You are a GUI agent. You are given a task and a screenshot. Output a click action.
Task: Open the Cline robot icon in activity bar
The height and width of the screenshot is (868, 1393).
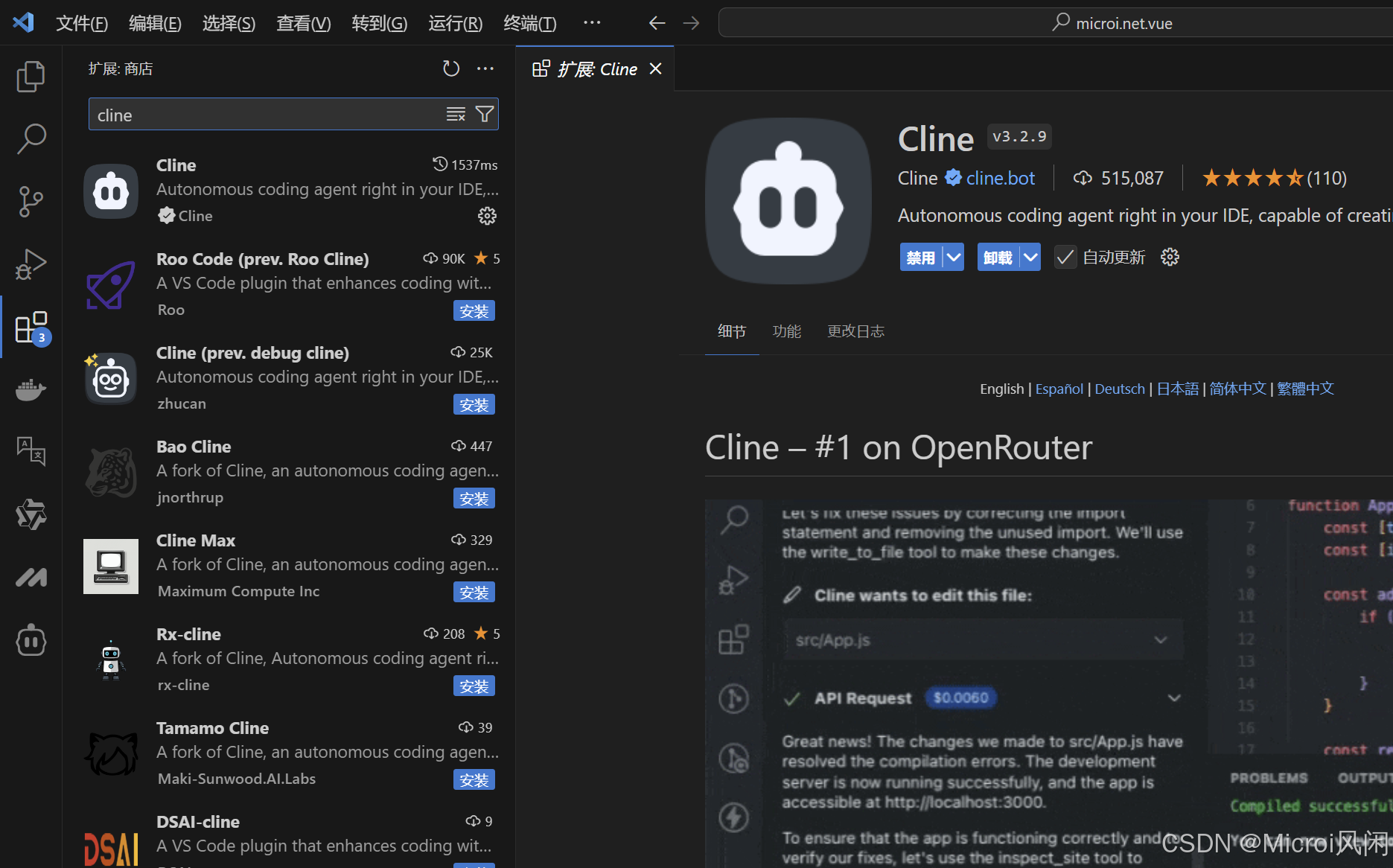point(31,639)
